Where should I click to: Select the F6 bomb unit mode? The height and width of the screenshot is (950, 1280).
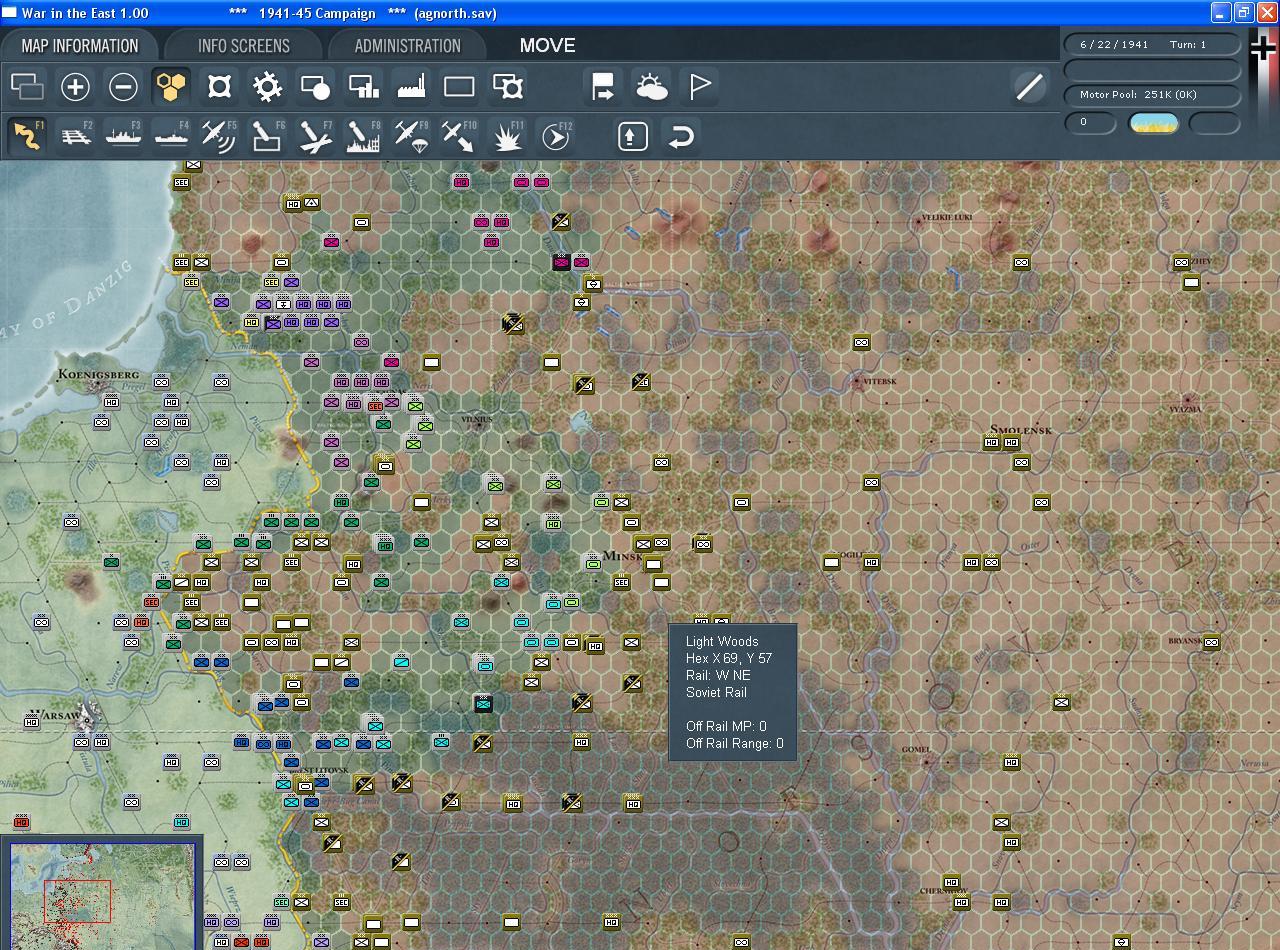click(x=267, y=135)
